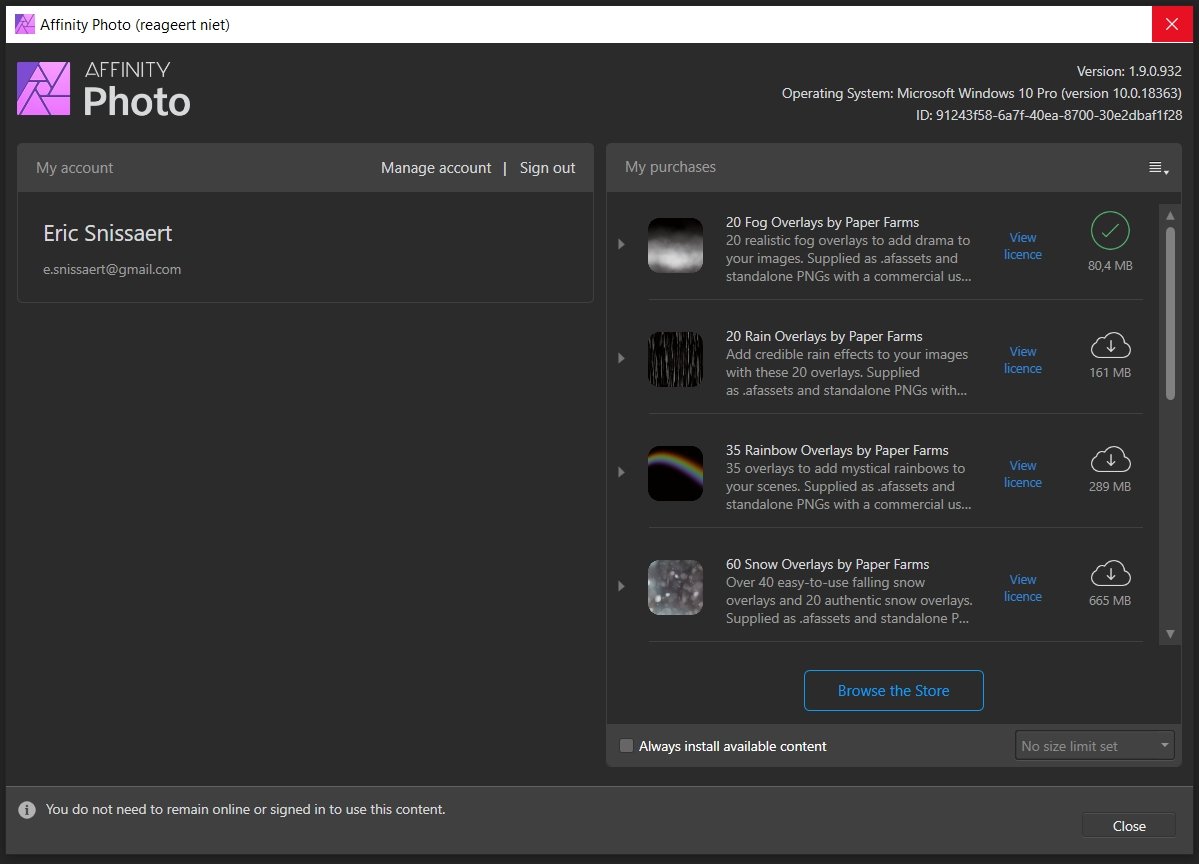
Task: Click the 80,4 MB size label
Action: tap(1110, 266)
